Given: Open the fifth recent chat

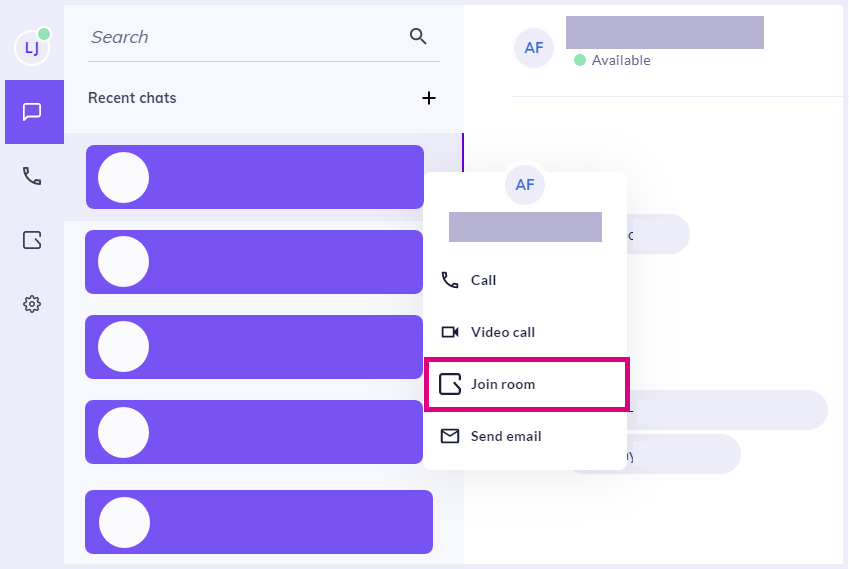Looking at the screenshot, I should 259,522.
